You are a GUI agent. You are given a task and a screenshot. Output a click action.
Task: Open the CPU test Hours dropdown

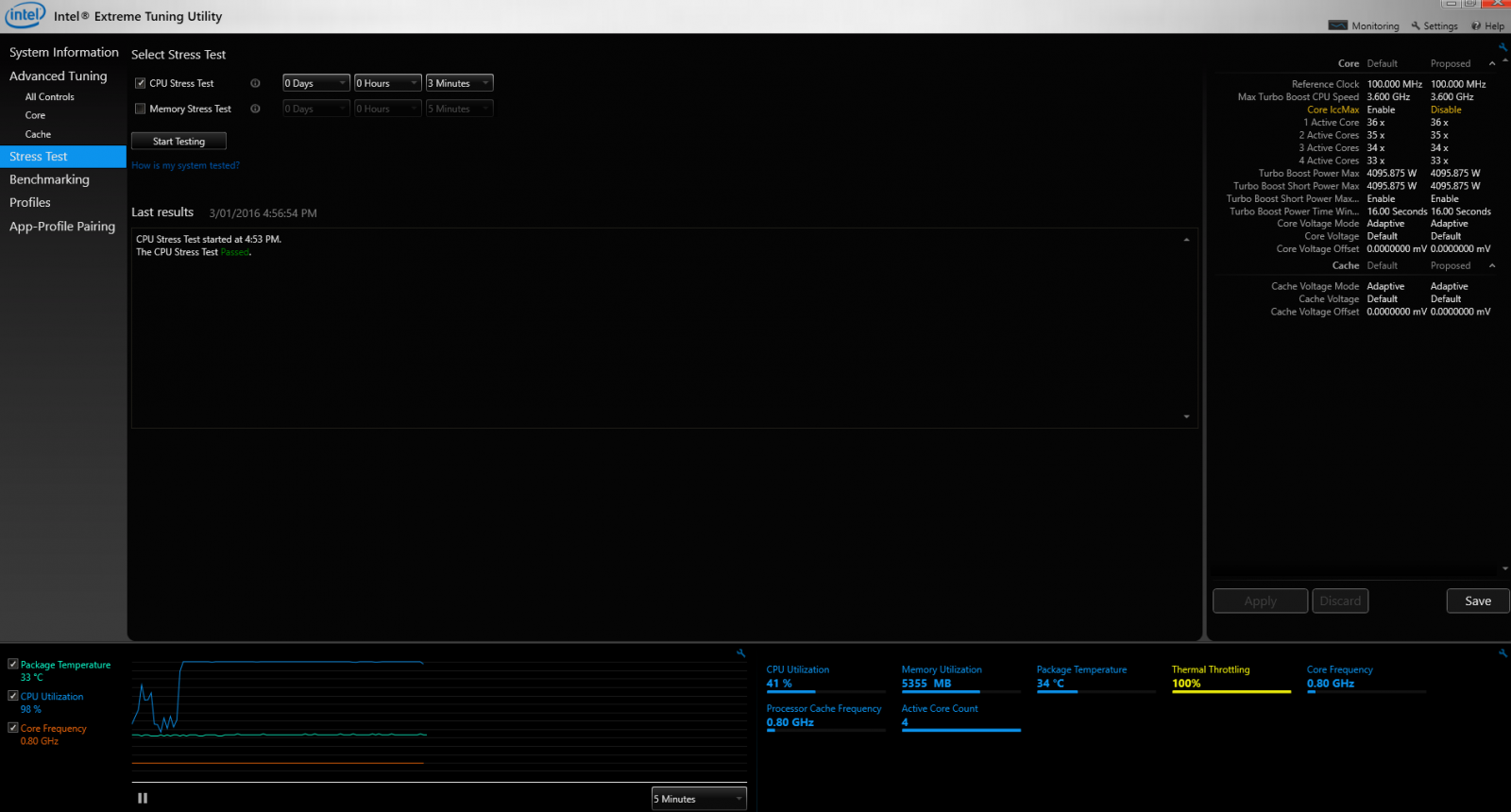tap(388, 83)
